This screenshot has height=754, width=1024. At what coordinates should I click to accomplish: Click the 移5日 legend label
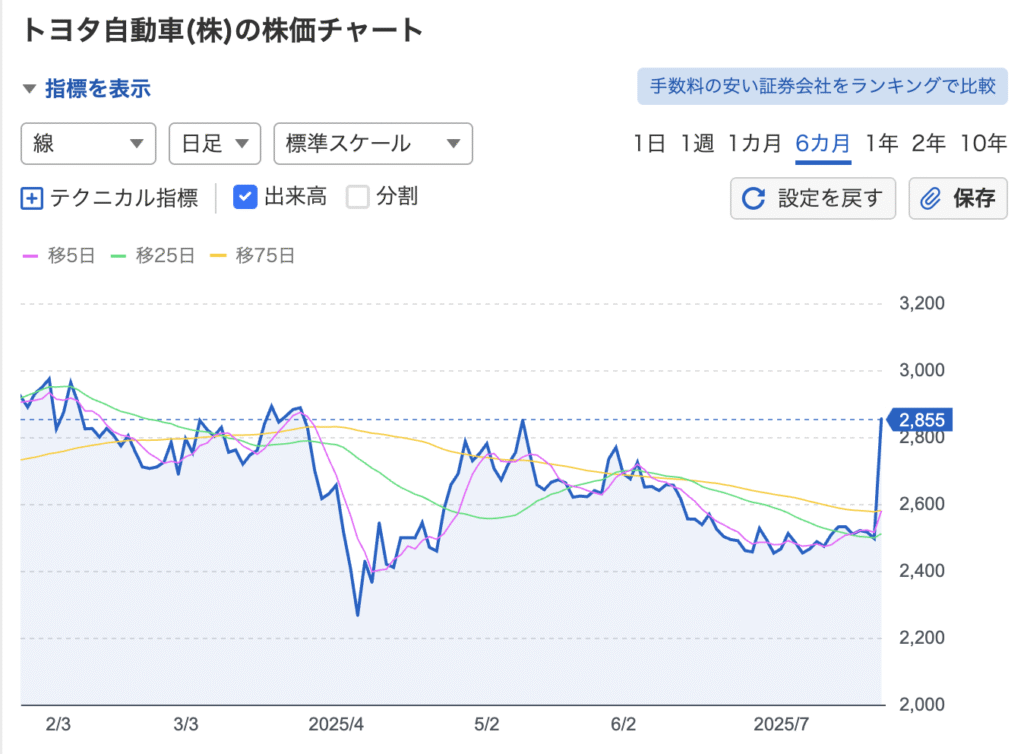(71, 256)
